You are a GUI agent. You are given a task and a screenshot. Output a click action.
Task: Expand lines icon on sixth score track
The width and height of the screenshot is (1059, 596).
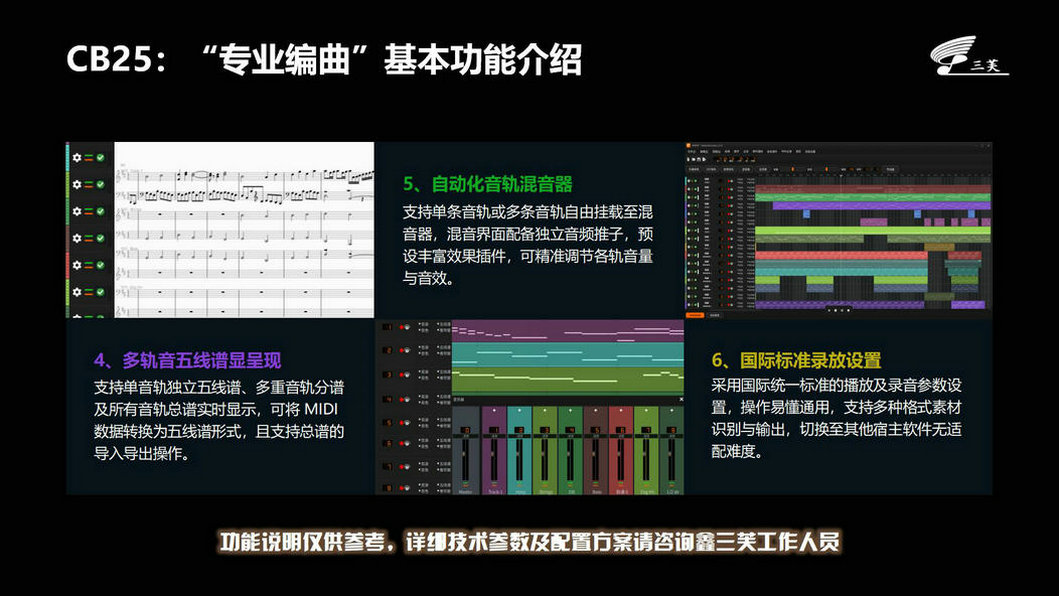tap(88, 292)
